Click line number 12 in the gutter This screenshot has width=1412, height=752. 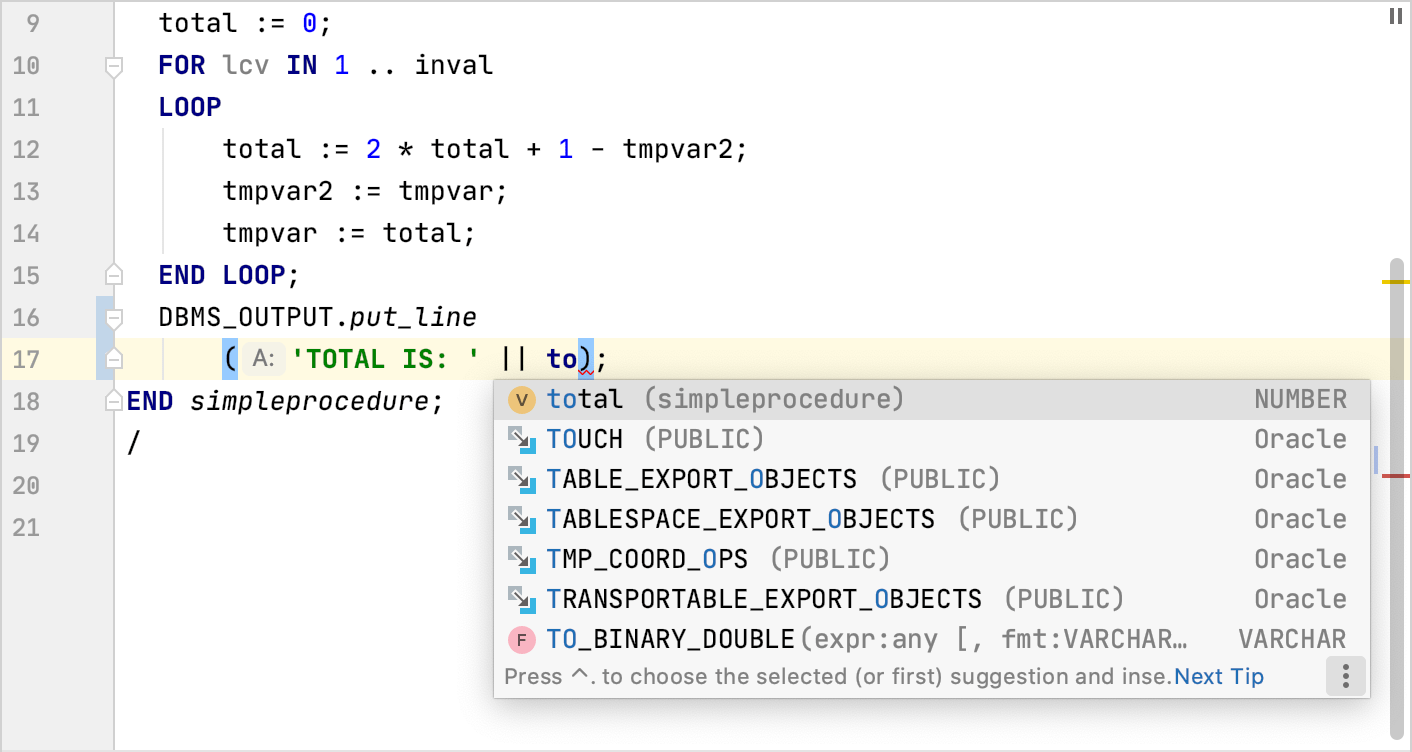point(26,149)
